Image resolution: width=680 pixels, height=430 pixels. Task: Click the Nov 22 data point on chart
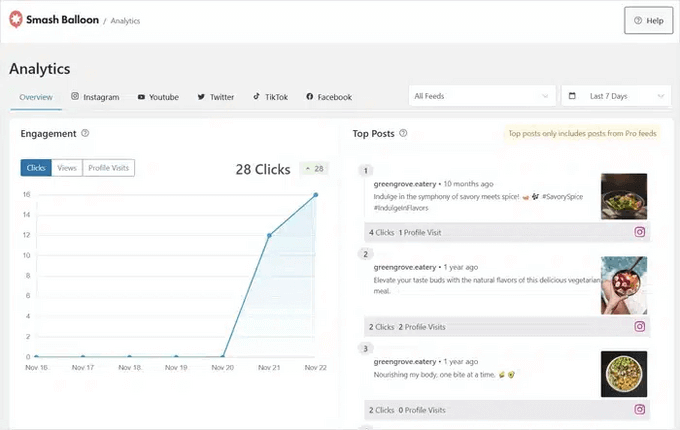(316, 195)
